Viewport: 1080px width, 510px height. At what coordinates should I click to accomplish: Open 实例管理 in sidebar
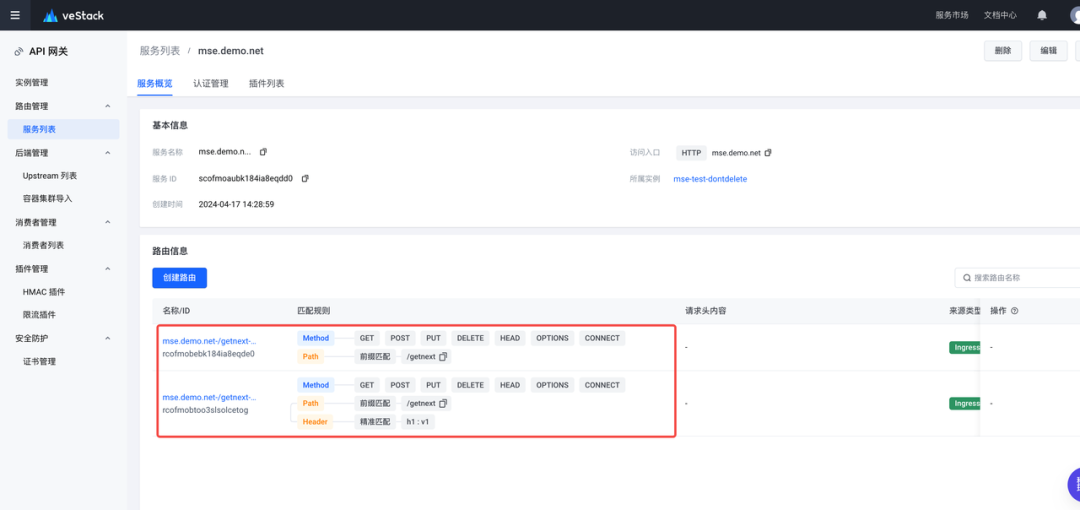click(x=32, y=83)
